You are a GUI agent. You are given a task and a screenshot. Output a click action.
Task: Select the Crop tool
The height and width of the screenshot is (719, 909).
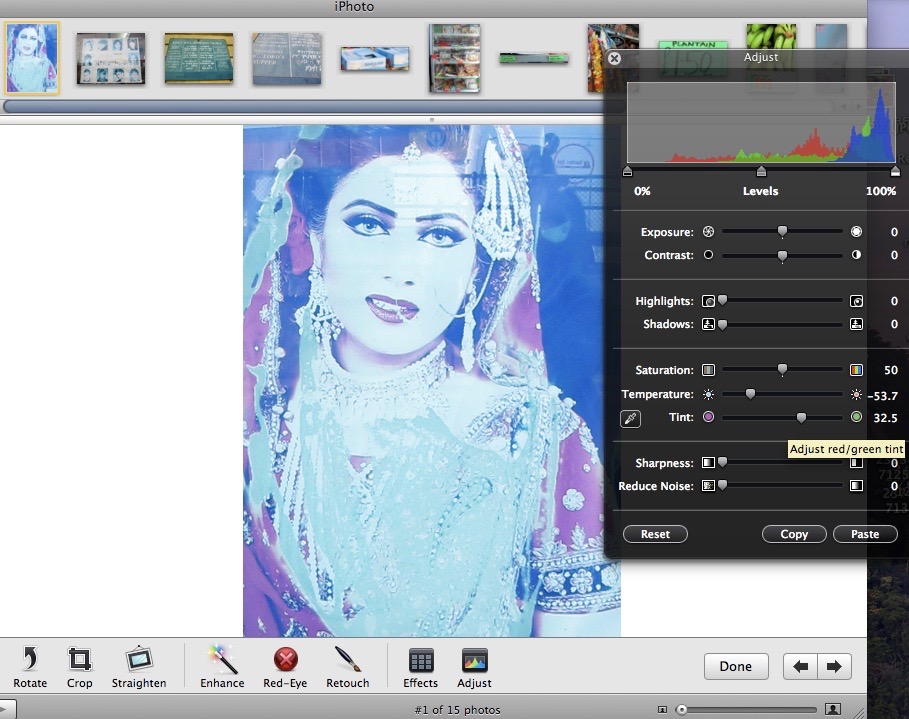coord(79,660)
